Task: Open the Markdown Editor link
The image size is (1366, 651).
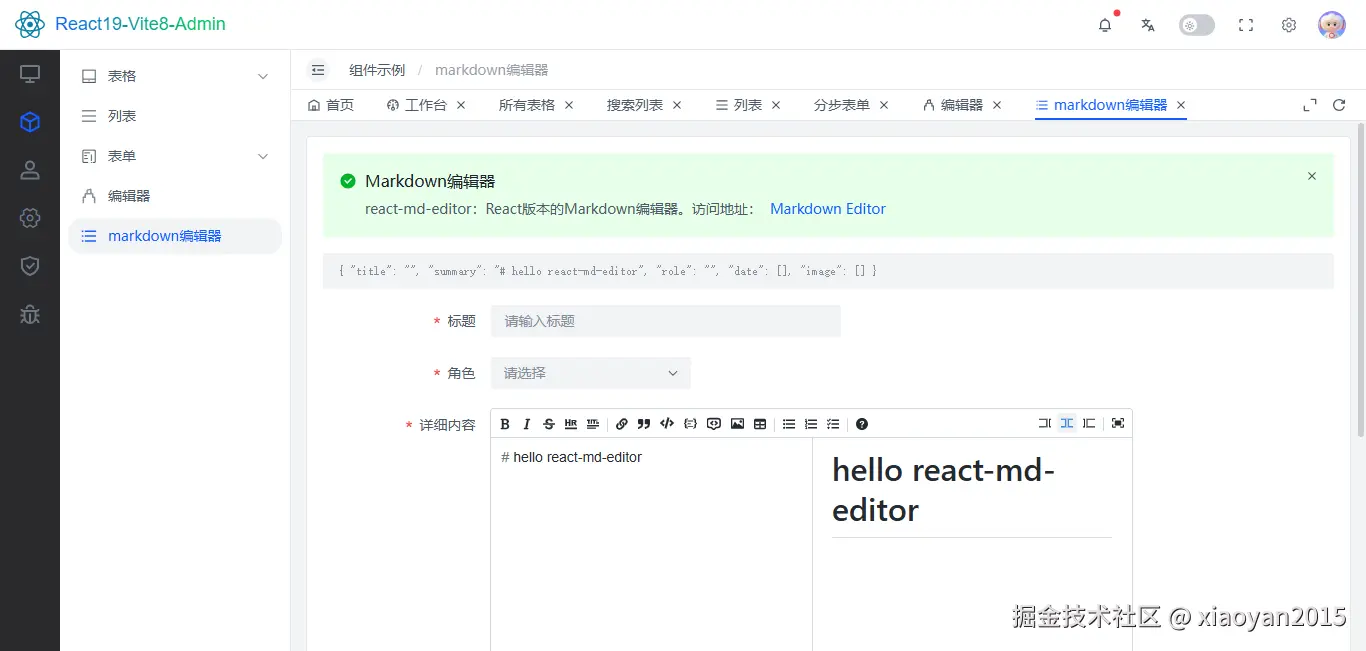Action: [x=828, y=209]
